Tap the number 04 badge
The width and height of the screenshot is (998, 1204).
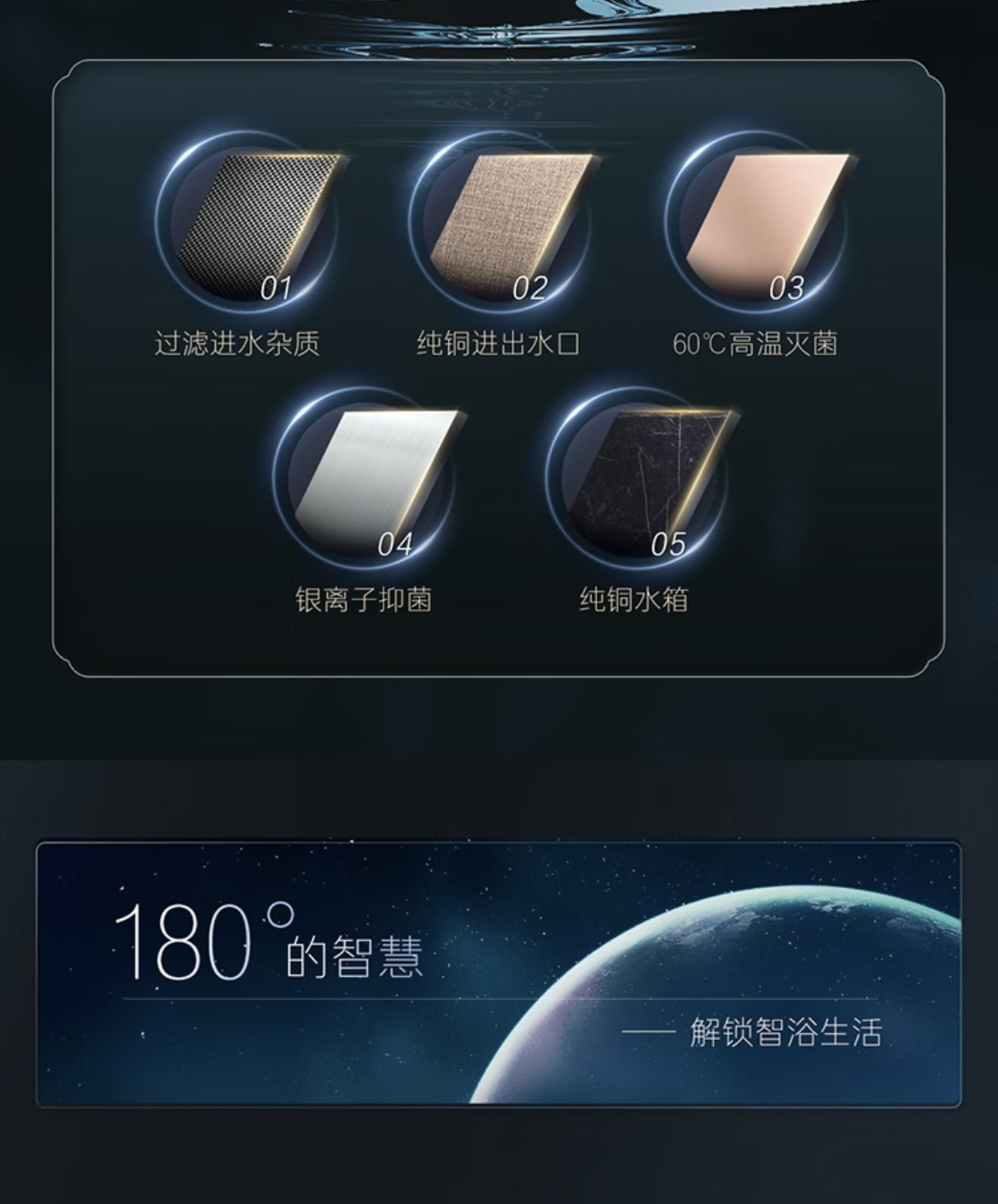point(395,545)
